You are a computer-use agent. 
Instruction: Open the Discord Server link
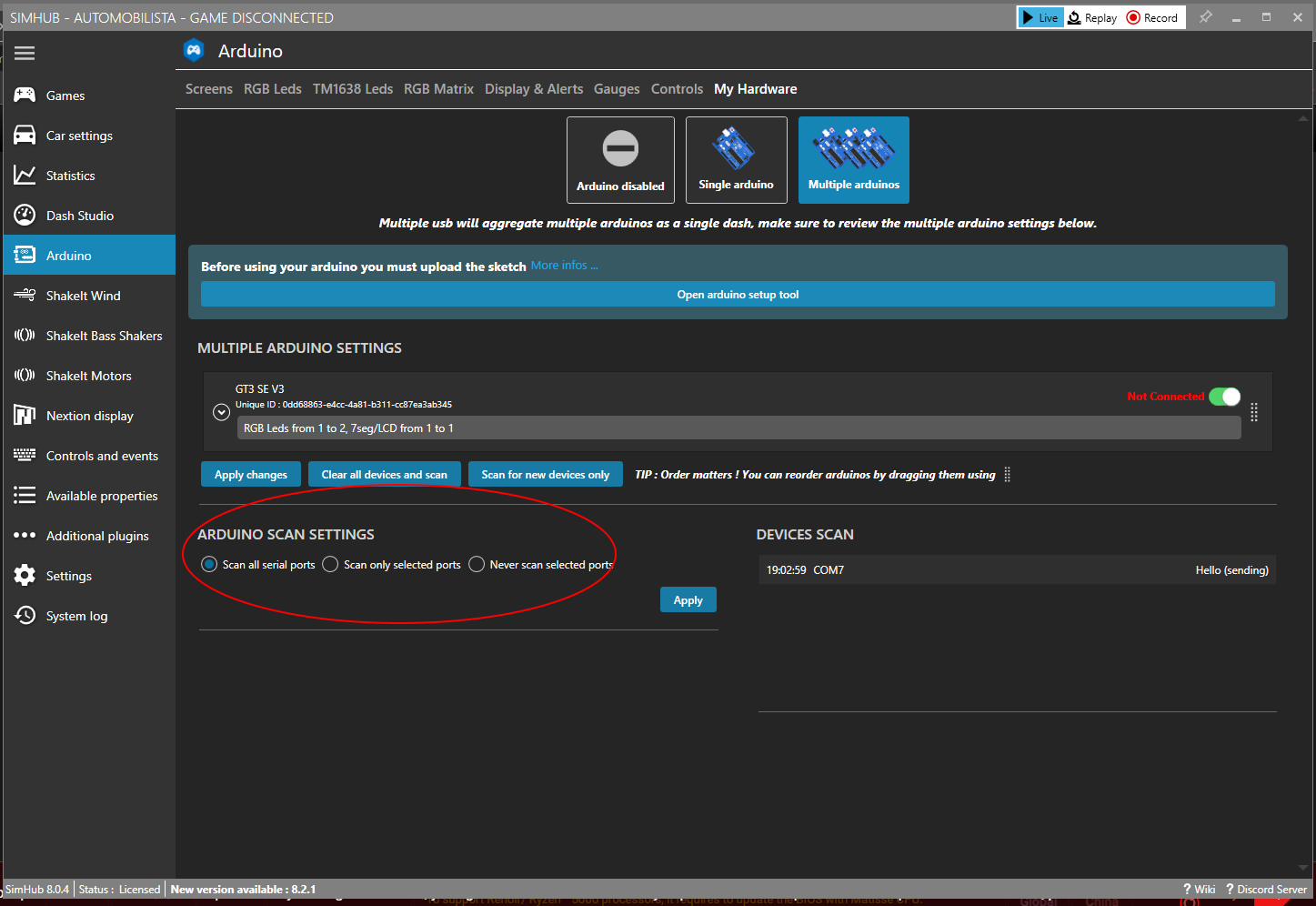pyautogui.click(x=1266, y=890)
